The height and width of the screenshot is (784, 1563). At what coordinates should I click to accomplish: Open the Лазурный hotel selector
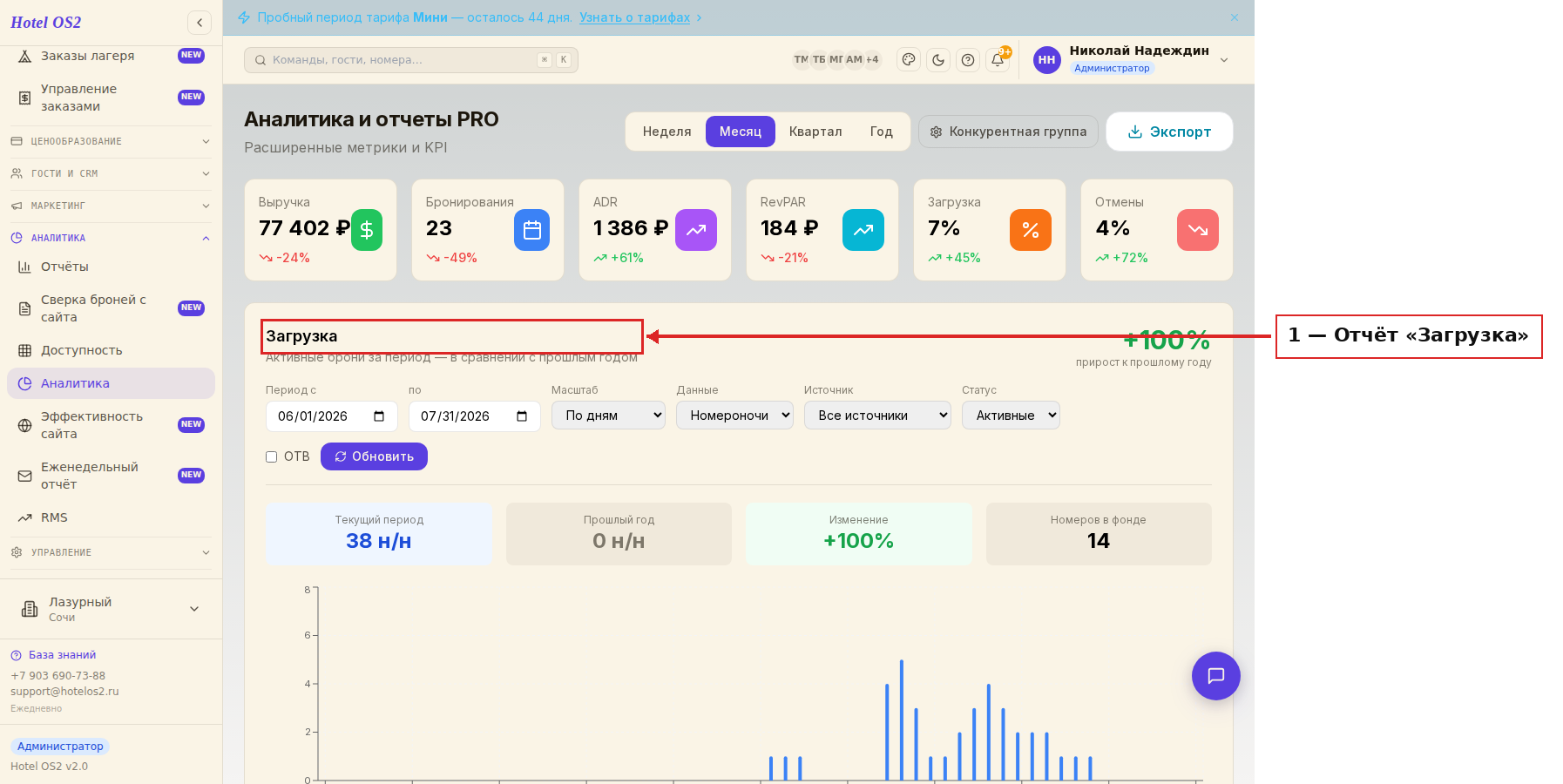point(111,609)
